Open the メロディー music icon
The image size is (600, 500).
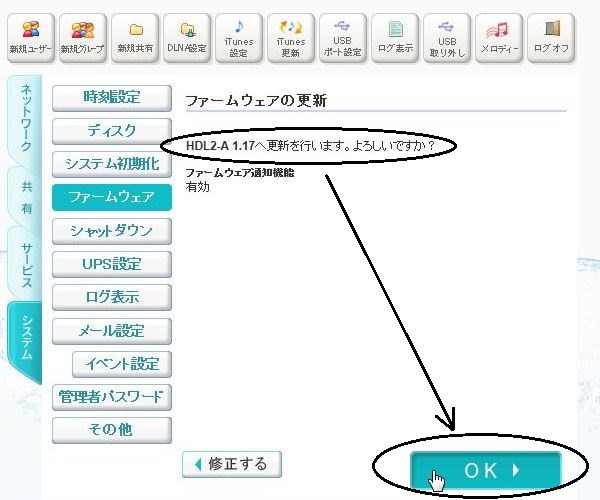pos(499,37)
